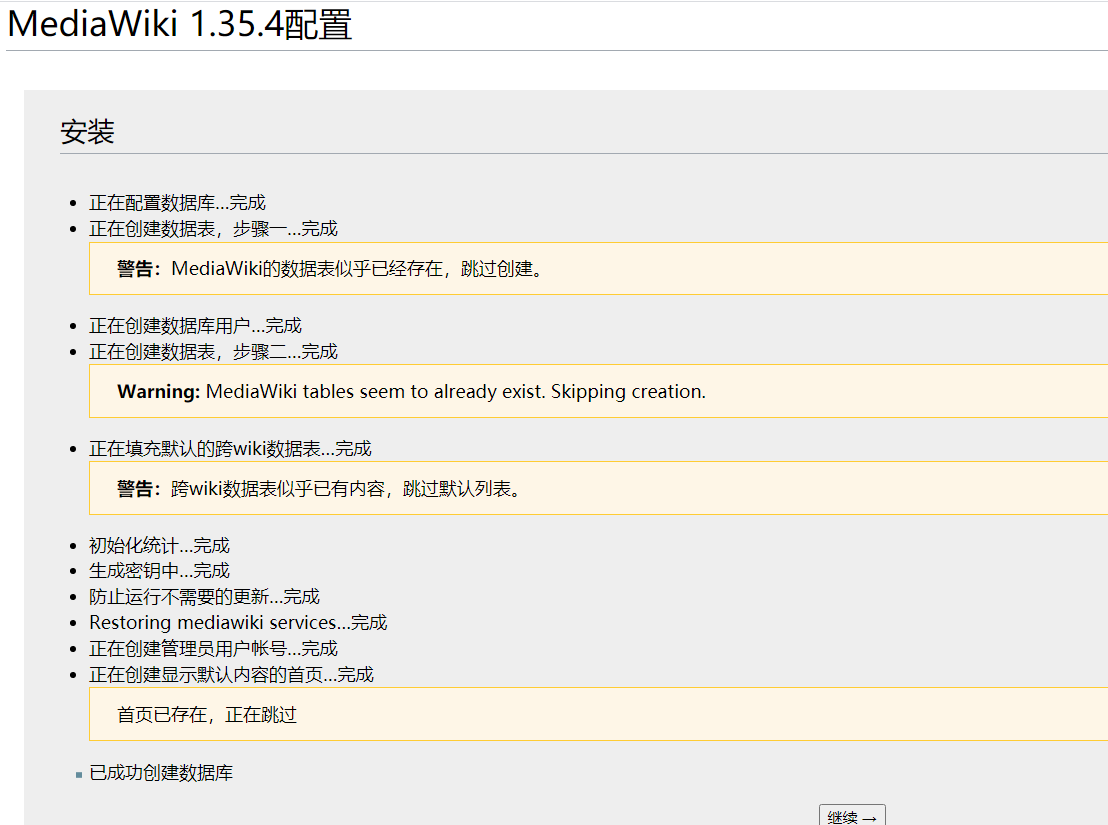Click the 继续 → button to proceed
The image size is (1108, 825).
click(x=852, y=815)
